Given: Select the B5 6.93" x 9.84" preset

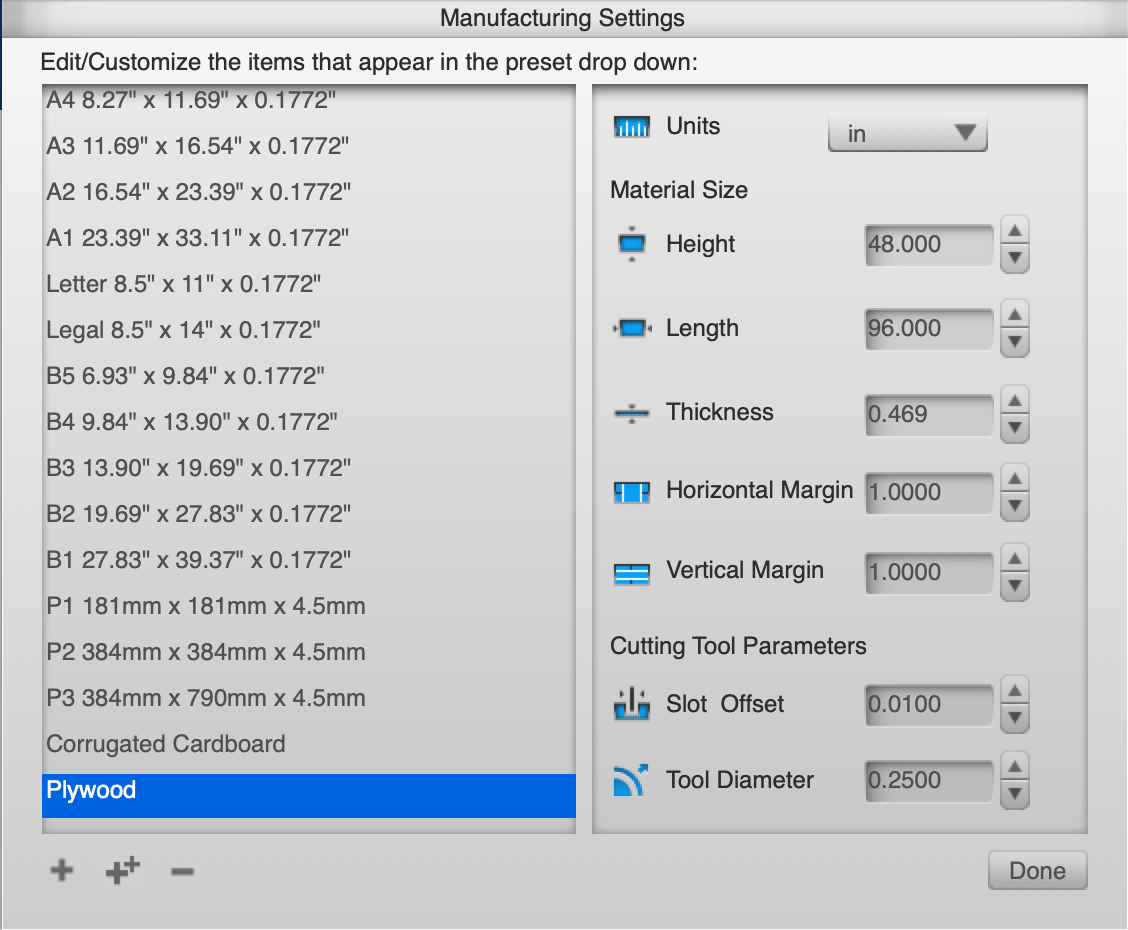Looking at the screenshot, I should pos(309,376).
